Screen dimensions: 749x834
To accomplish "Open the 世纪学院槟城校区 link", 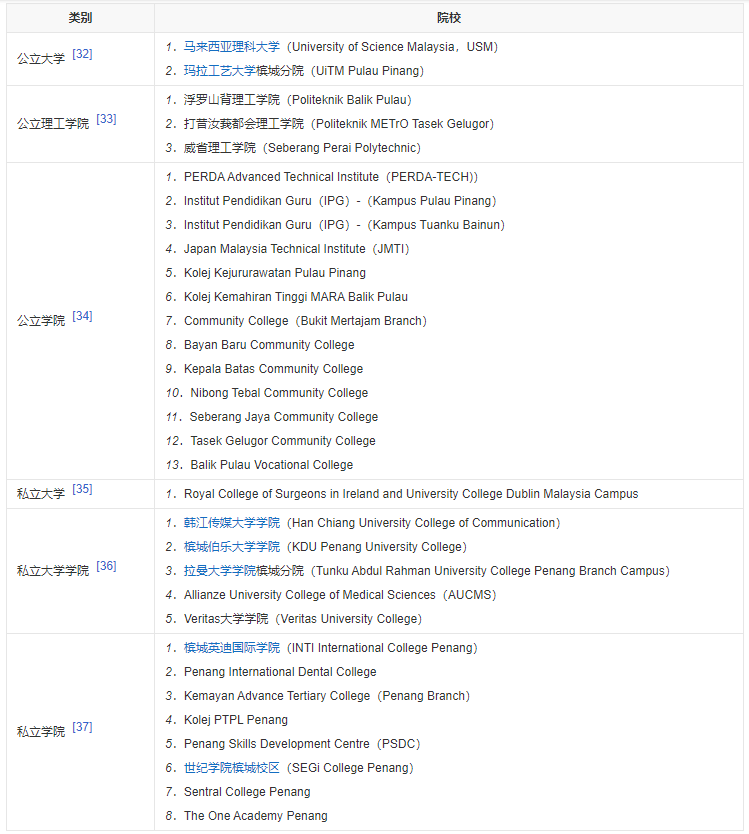I will point(231,768).
